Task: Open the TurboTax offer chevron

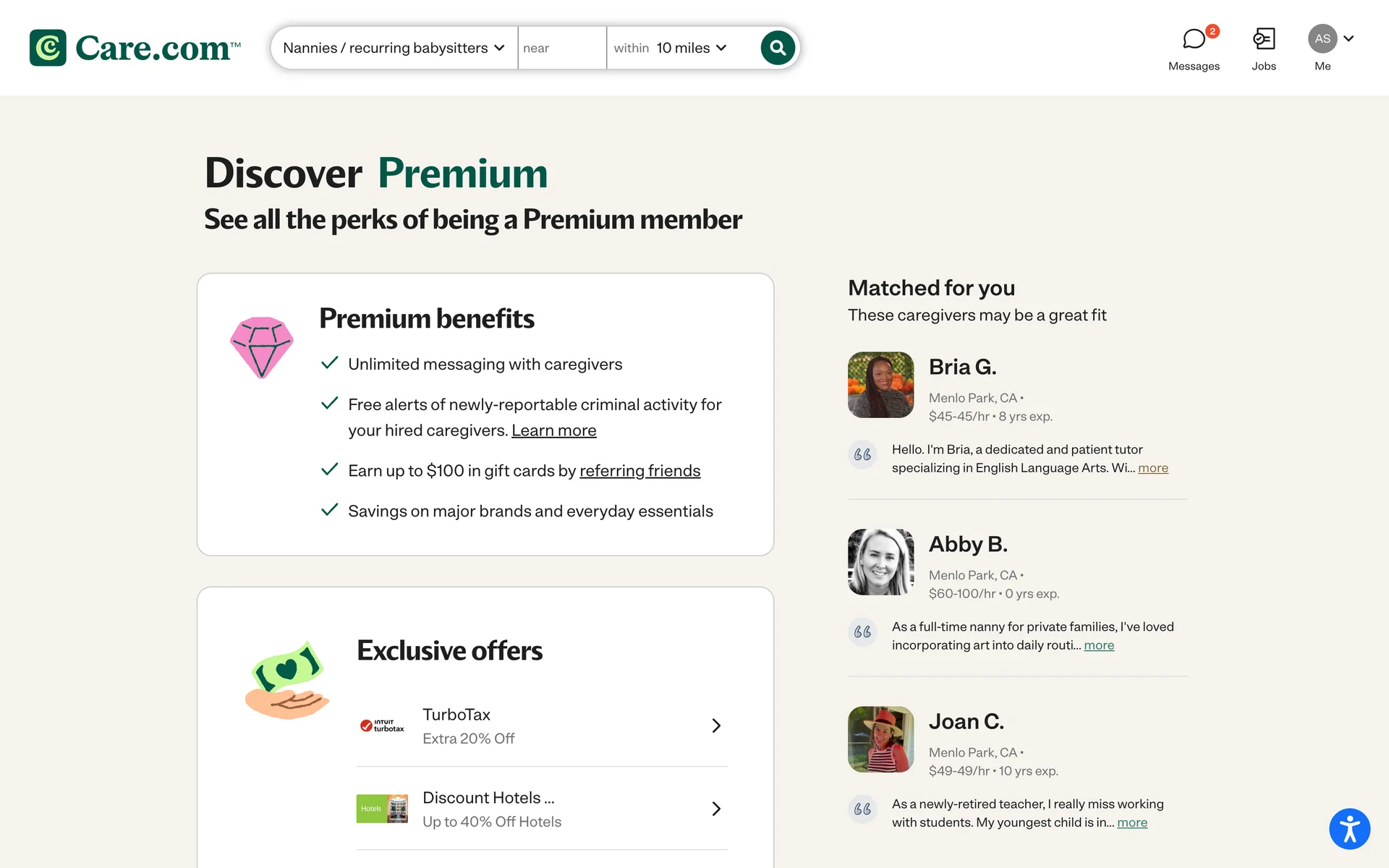Action: pyautogui.click(x=716, y=726)
